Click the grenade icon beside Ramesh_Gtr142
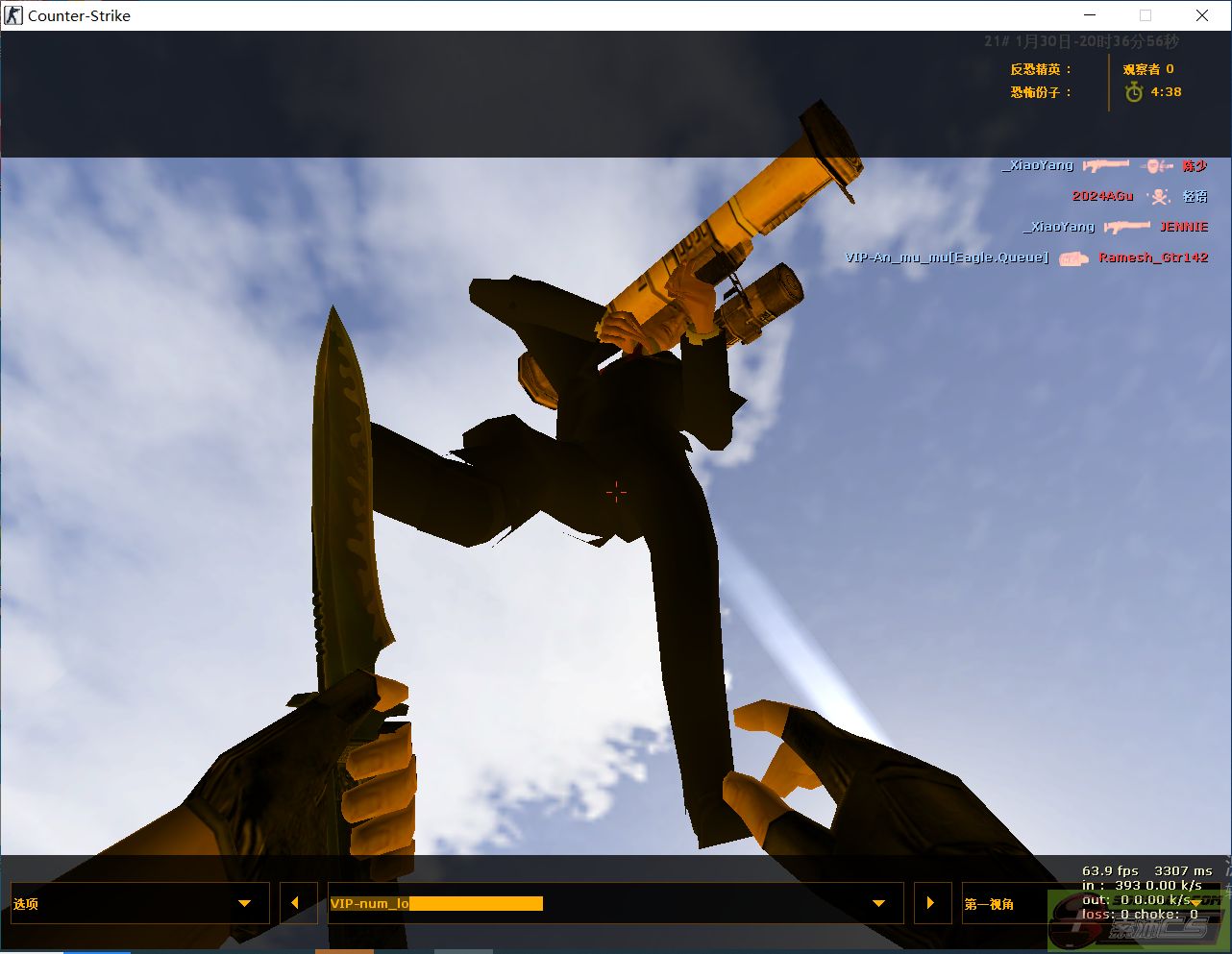This screenshot has width=1232, height=954. 1073,257
